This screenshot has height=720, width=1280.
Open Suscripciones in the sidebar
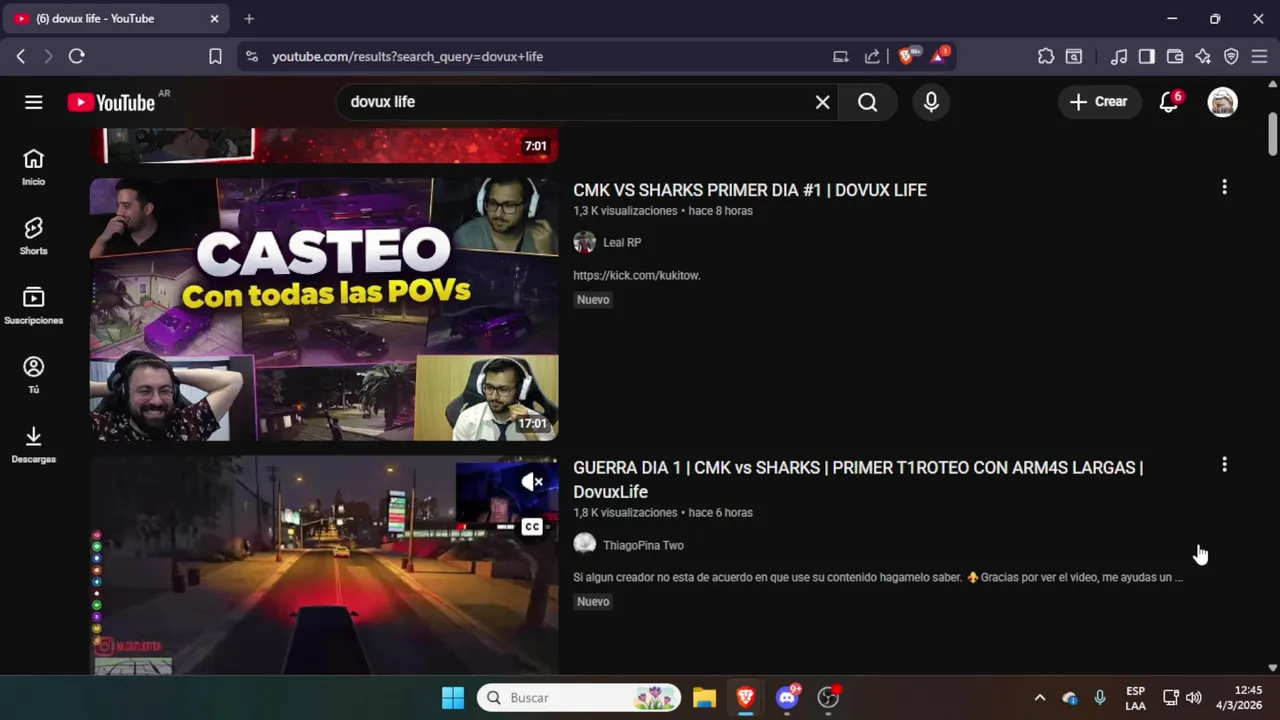click(x=34, y=306)
